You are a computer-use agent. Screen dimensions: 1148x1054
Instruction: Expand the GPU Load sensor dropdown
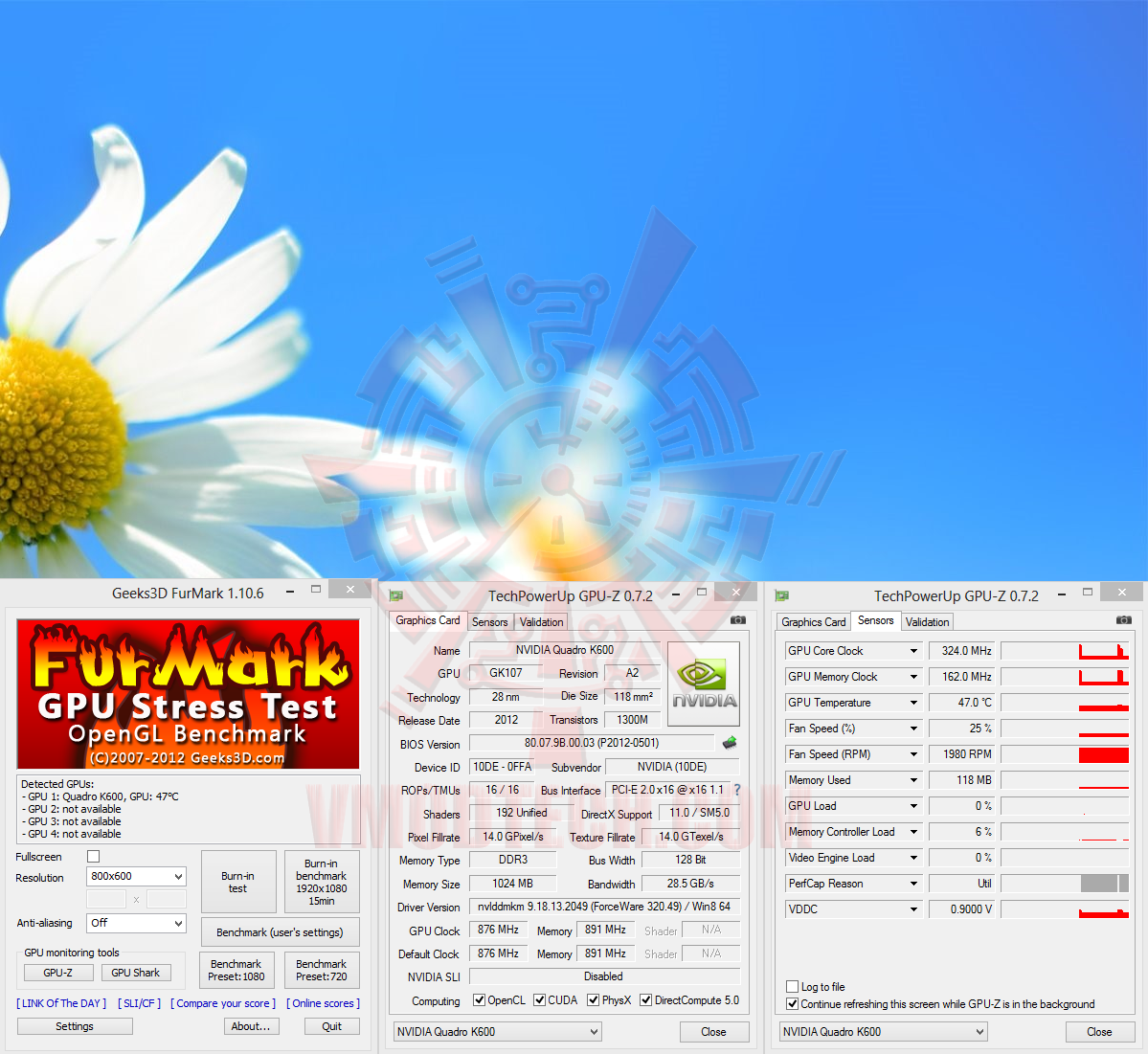pyautogui.click(x=913, y=806)
